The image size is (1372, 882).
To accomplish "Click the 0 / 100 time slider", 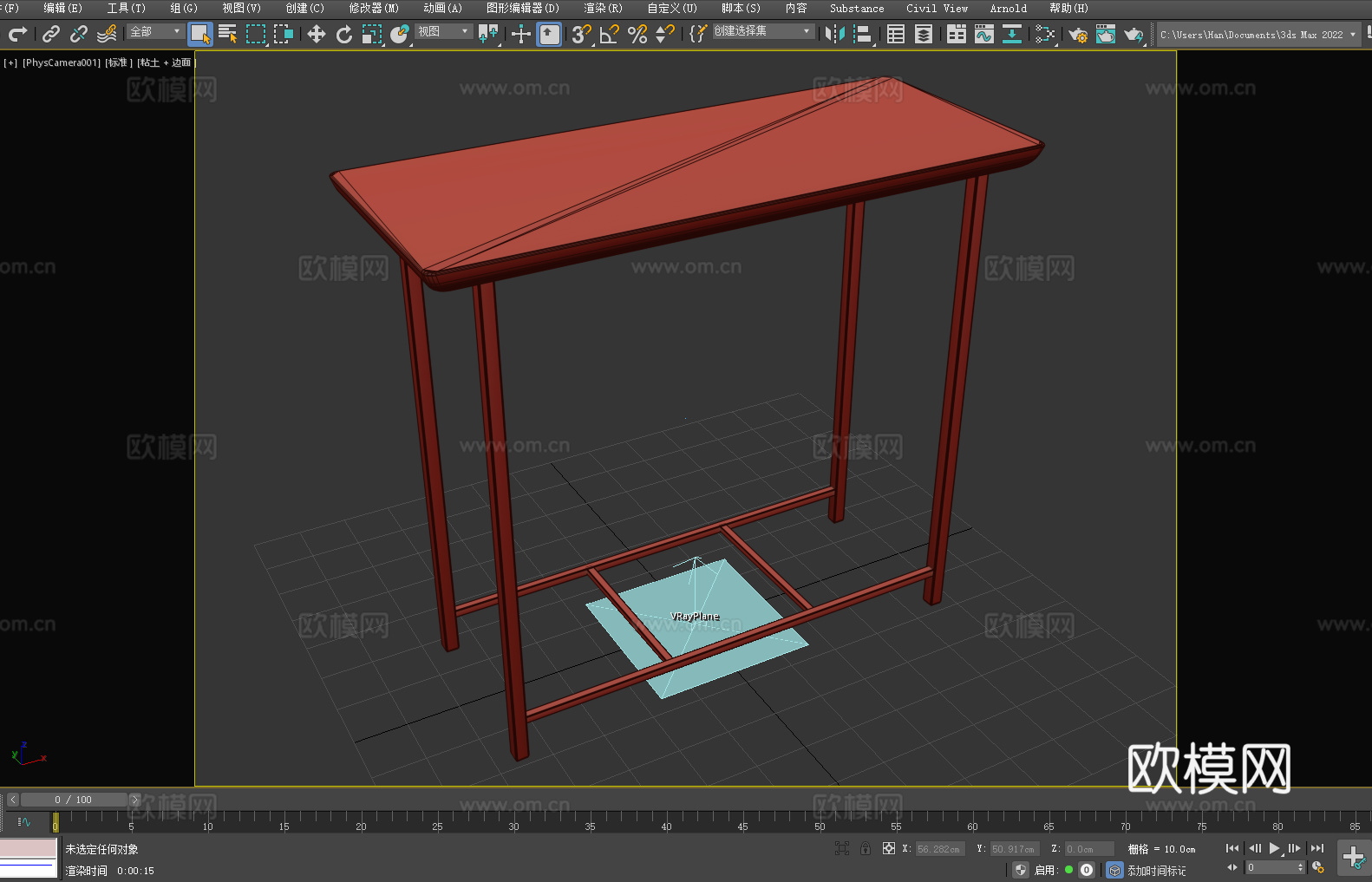I will point(74,800).
